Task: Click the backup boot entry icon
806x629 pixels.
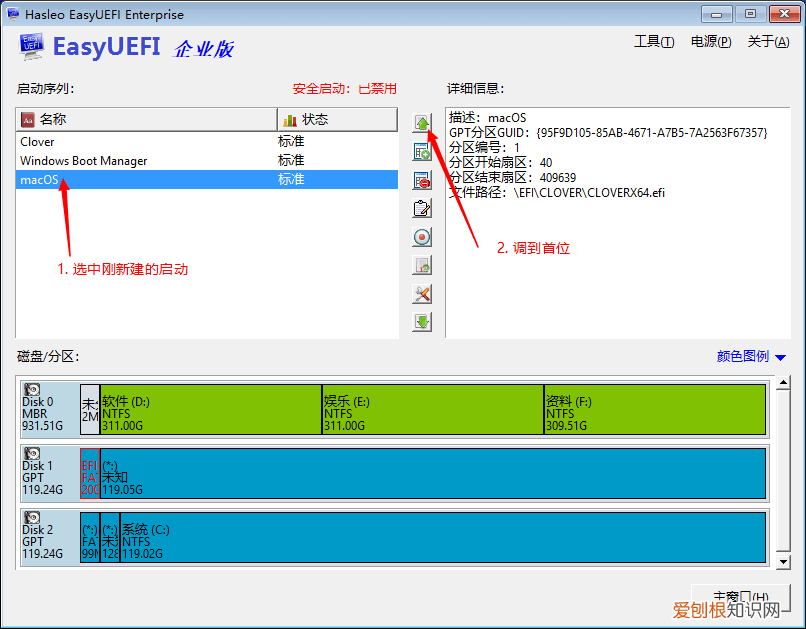Action: point(422,266)
